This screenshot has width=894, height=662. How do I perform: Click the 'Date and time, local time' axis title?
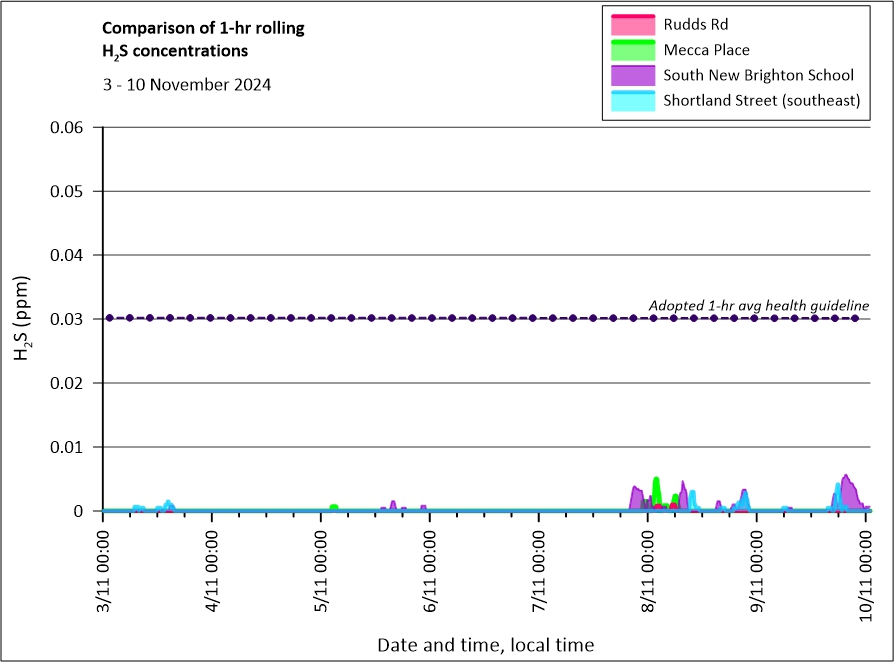485,645
